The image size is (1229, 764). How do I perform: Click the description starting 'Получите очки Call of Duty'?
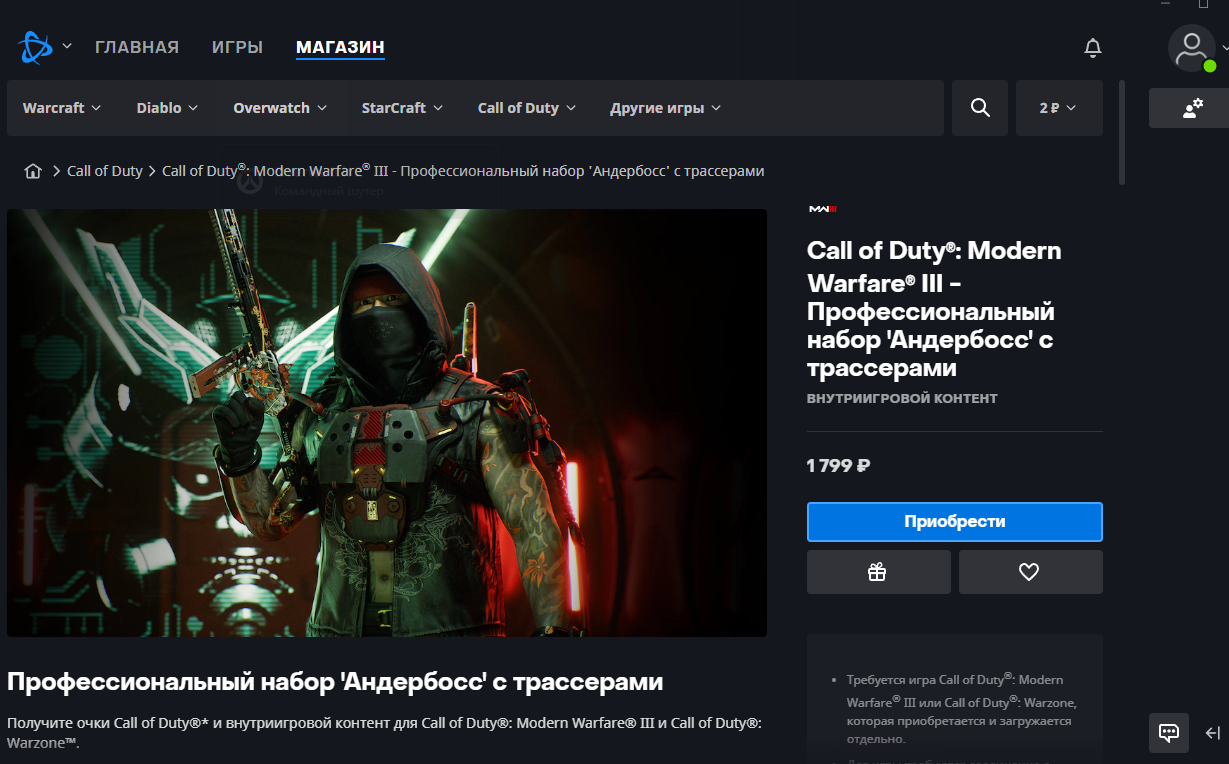(384, 733)
